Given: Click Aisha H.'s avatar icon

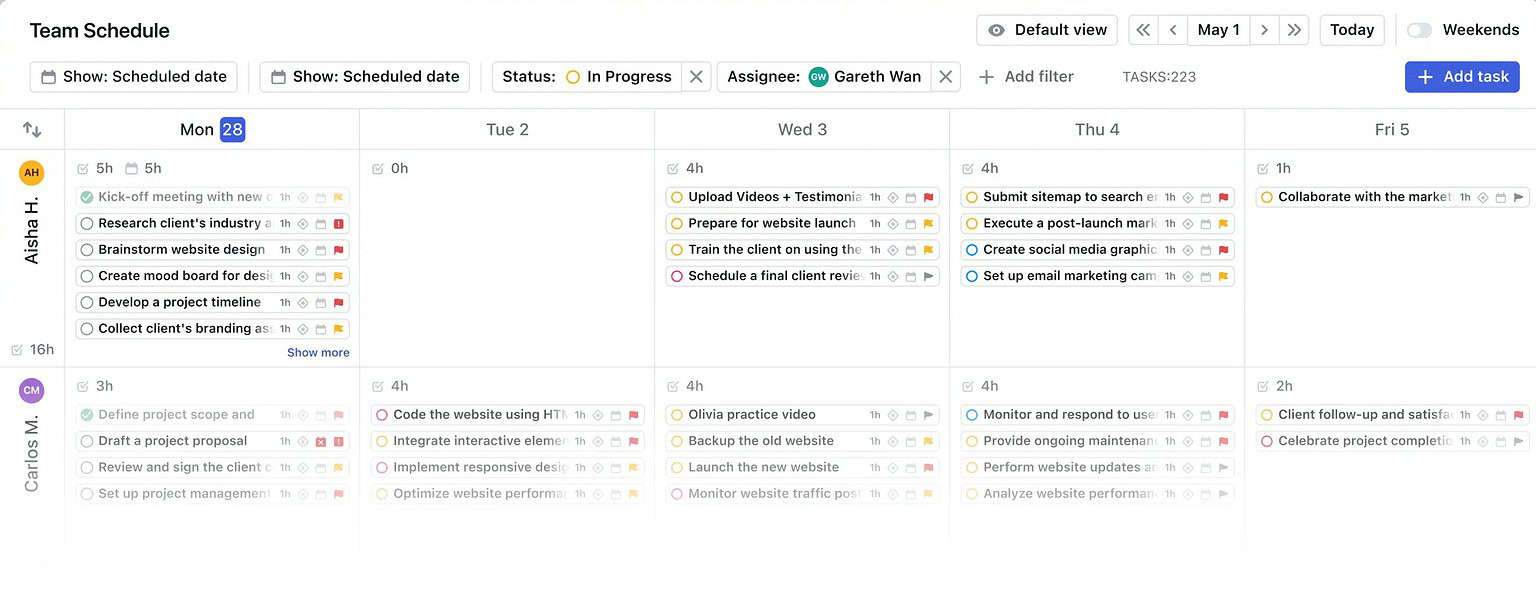Looking at the screenshot, I should pyautogui.click(x=31, y=172).
